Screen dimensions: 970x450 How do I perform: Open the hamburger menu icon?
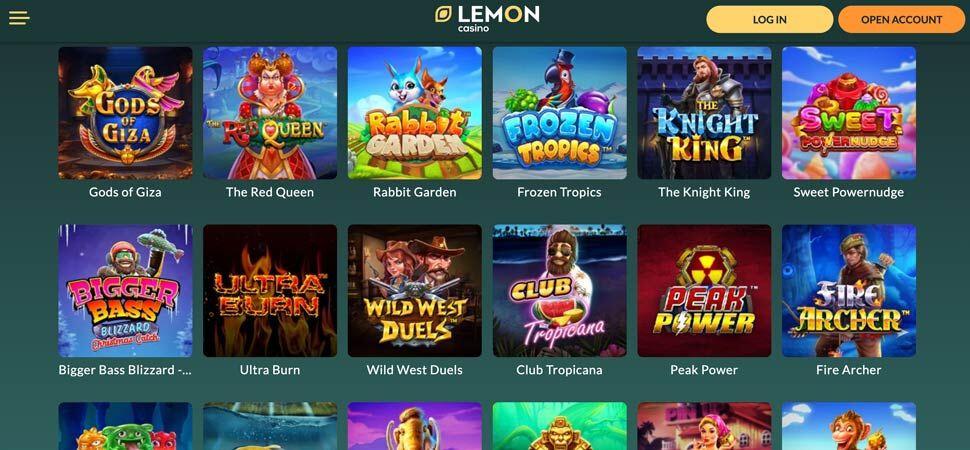pos(19,18)
